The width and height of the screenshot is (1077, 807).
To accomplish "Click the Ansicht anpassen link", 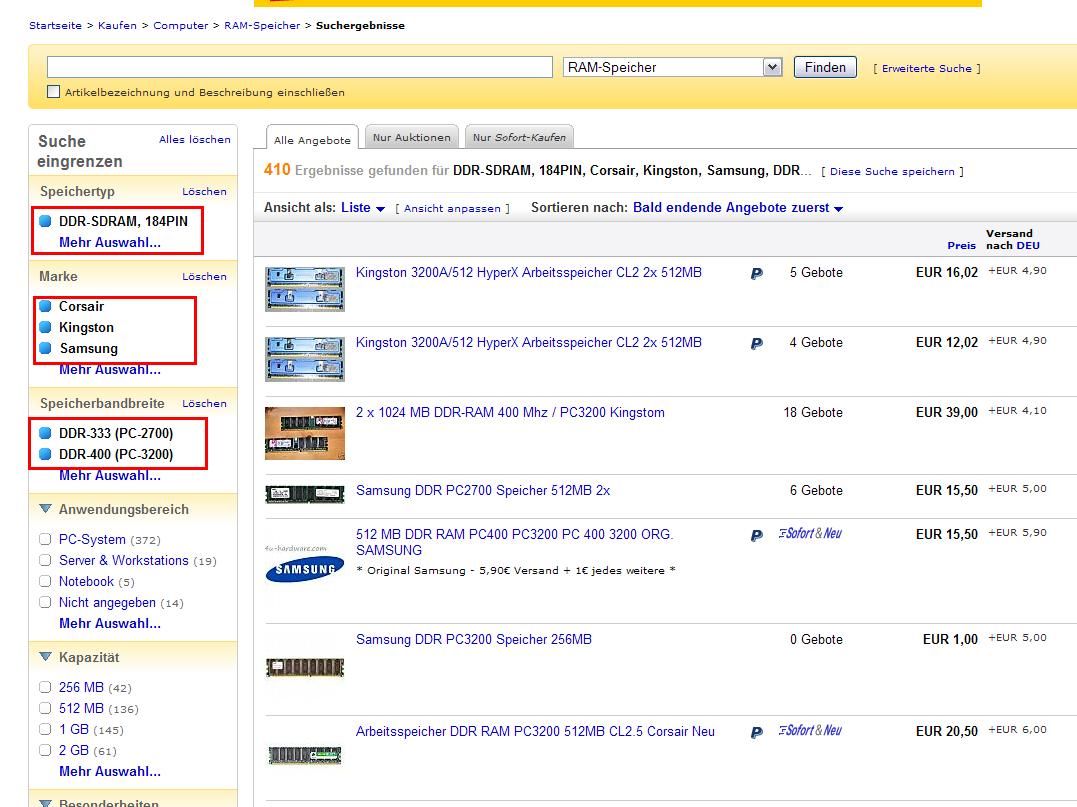I will (x=452, y=208).
